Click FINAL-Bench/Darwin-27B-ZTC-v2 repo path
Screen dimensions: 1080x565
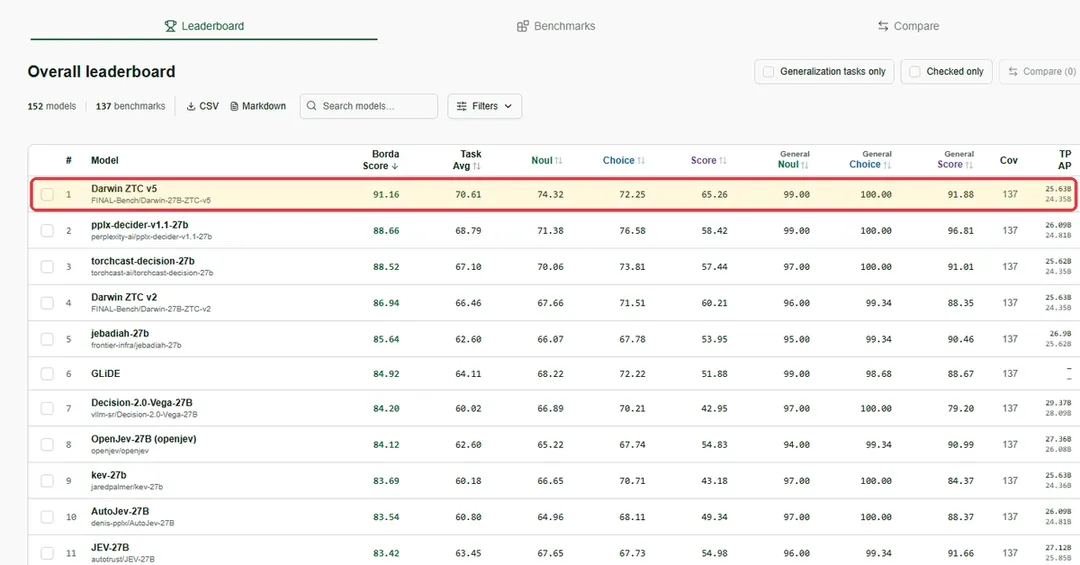(151, 309)
